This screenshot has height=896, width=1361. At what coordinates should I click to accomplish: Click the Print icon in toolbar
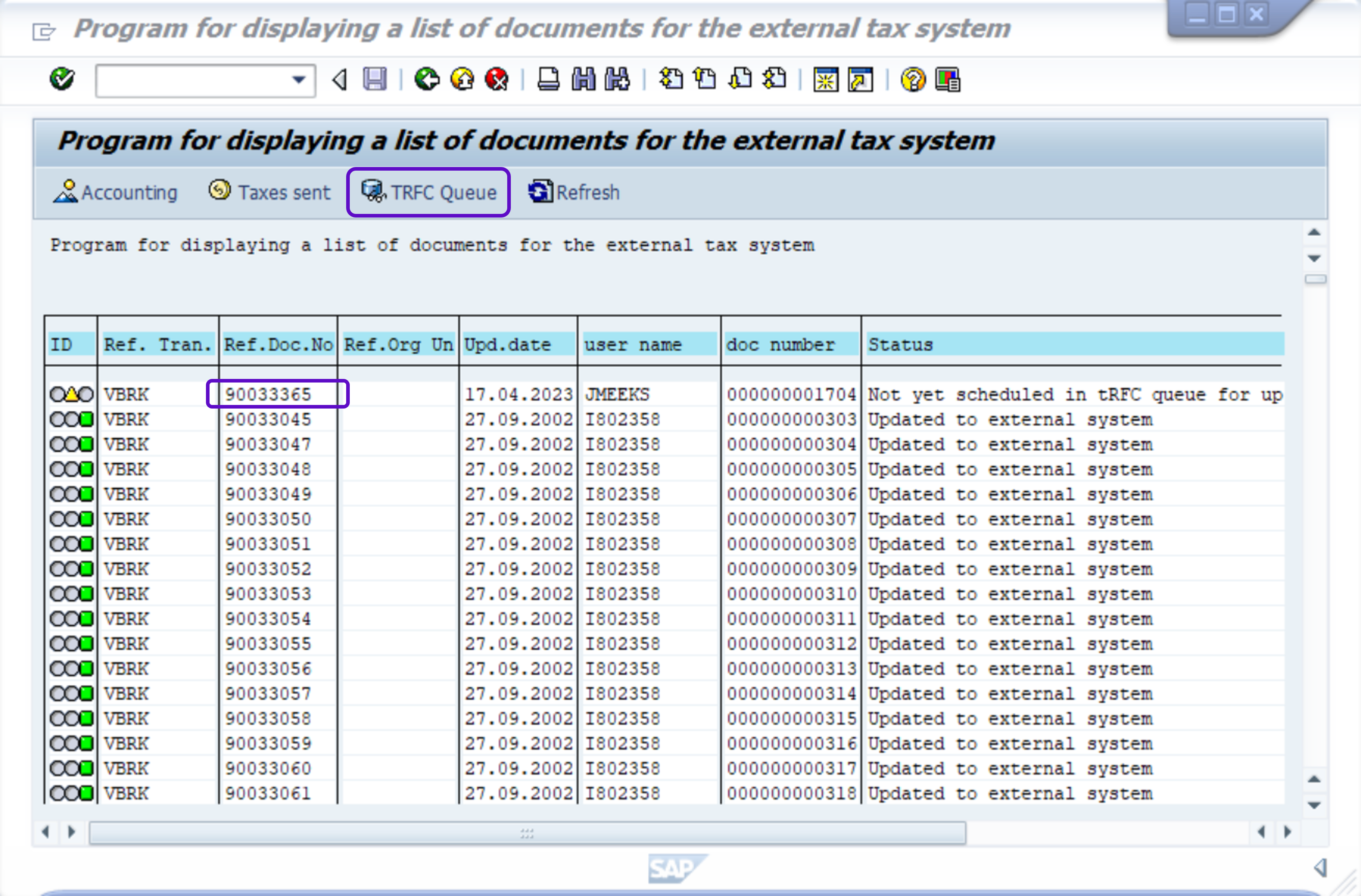point(548,79)
